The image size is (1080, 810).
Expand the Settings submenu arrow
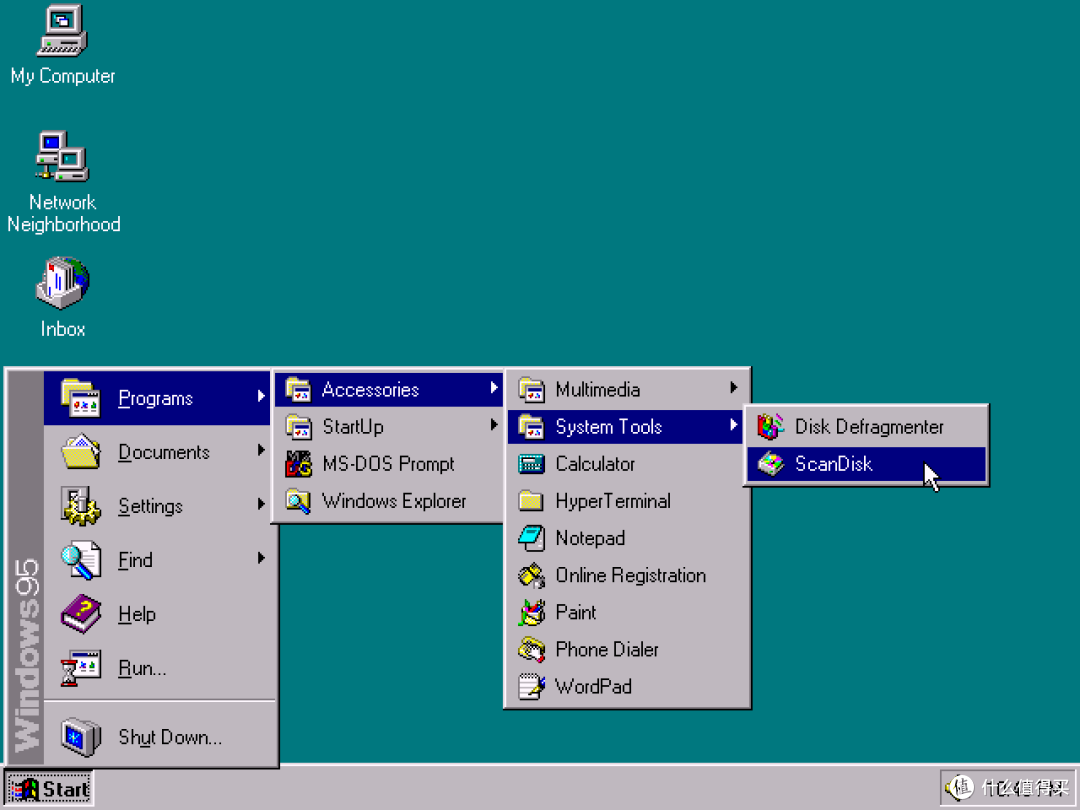coord(261,504)
